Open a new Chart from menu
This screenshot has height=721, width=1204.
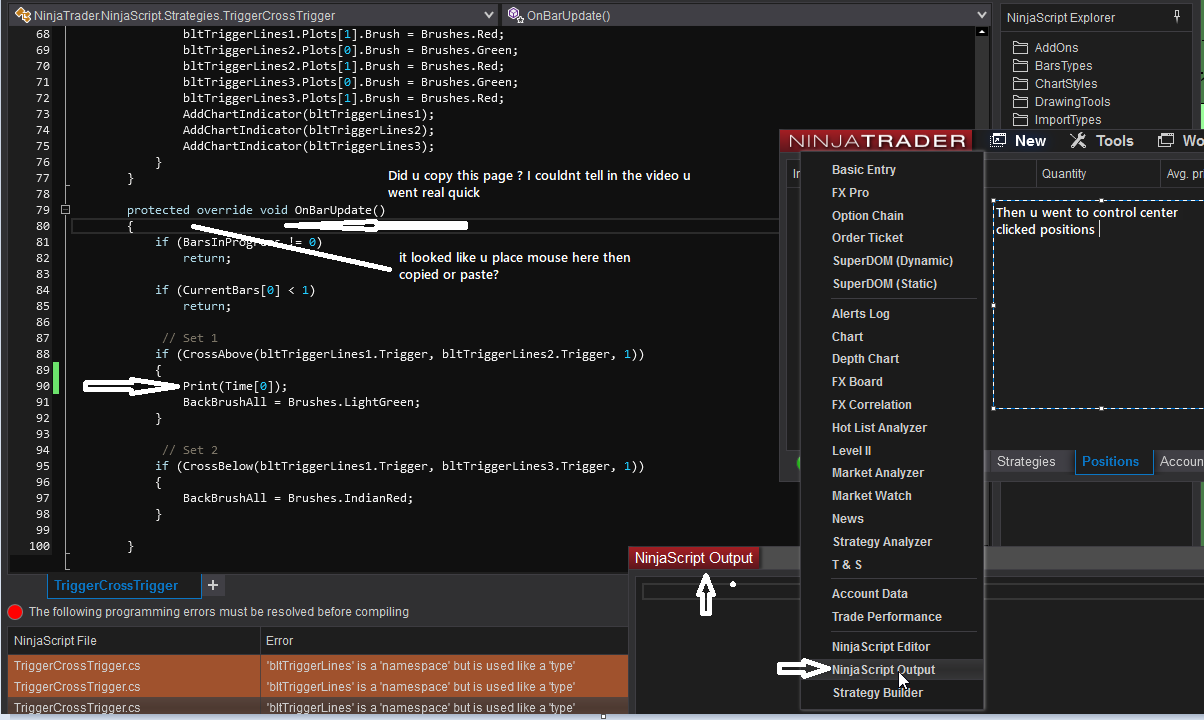(847, 337)
